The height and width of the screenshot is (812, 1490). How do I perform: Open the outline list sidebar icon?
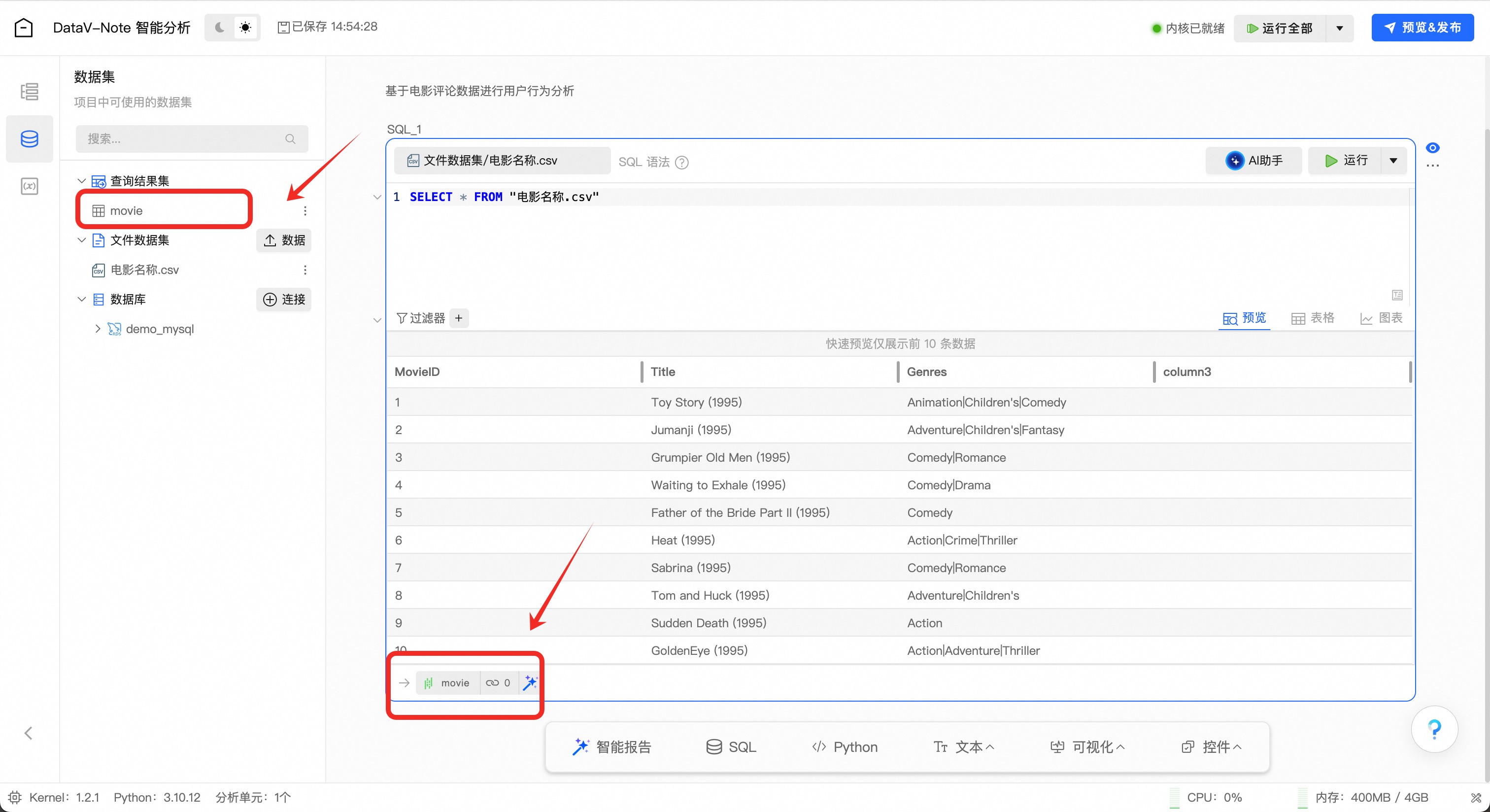click(x=29, y=91)
